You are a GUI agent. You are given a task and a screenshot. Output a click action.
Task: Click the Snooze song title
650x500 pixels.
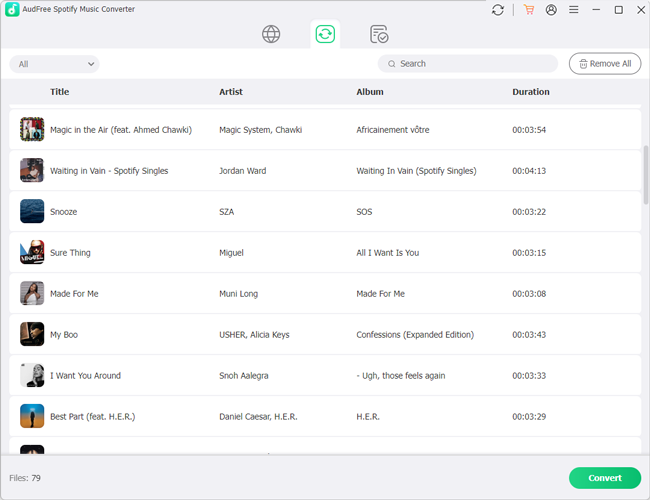[x=63, y=212]
